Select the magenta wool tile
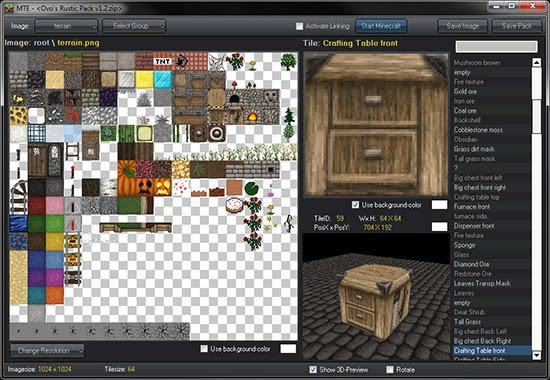Screen dimensions: 550x380 [55, 278]
